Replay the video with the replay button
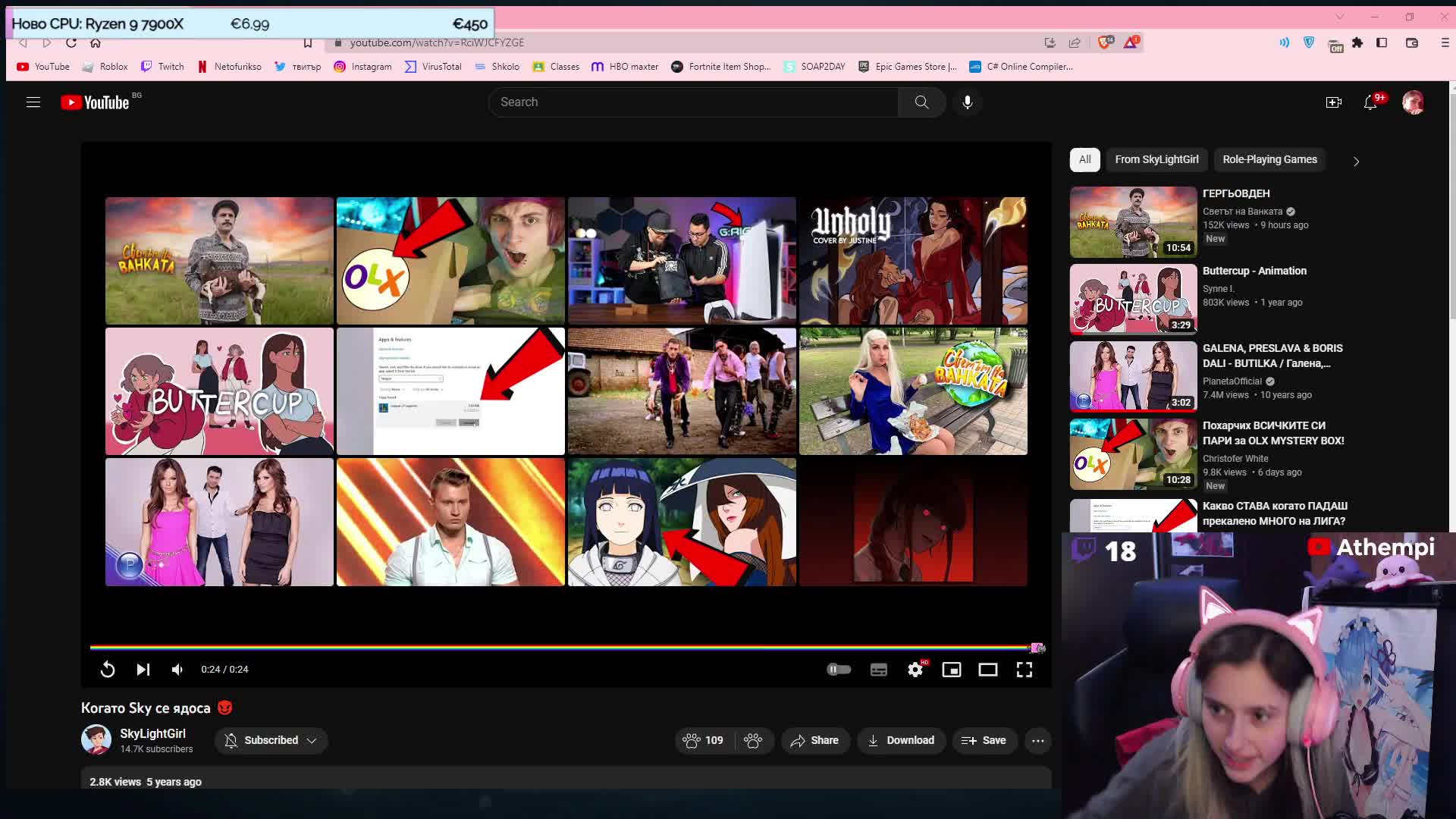The height and width of the screenshot is (819, 1456). [x=108, y=670]
